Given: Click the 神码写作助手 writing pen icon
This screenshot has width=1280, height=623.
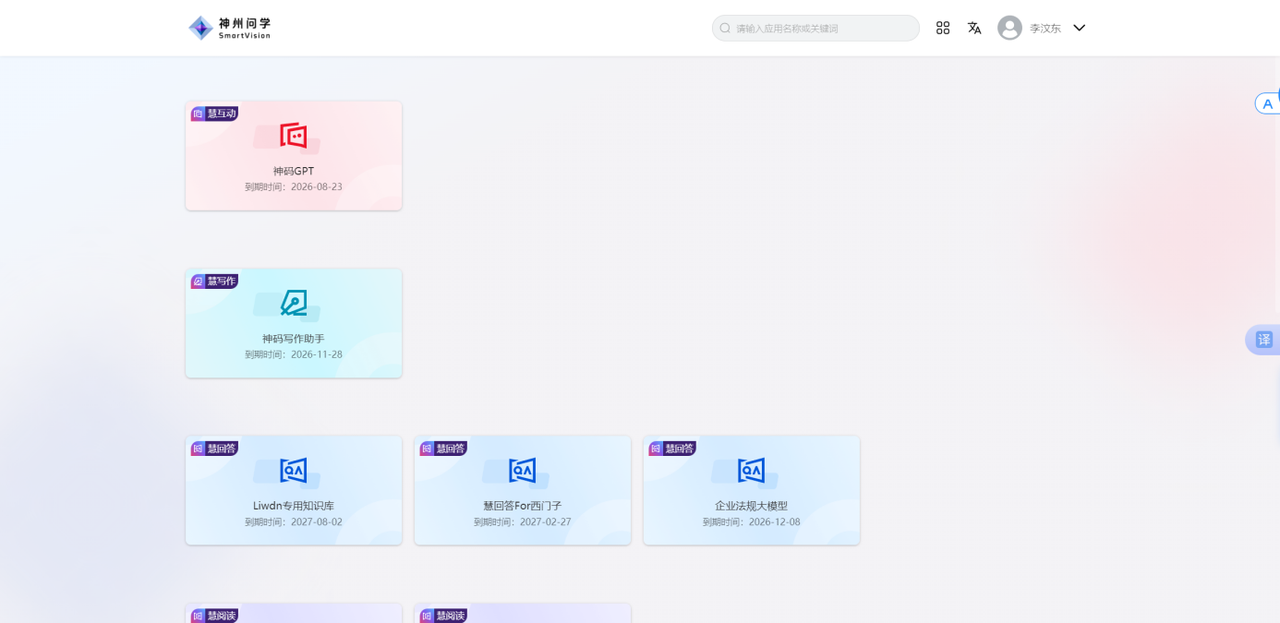Looking at the screenshot, I should pos(293,302).
